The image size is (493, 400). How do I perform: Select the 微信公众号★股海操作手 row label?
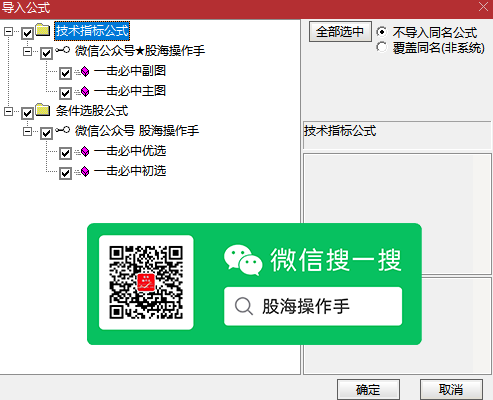(140, 51)
